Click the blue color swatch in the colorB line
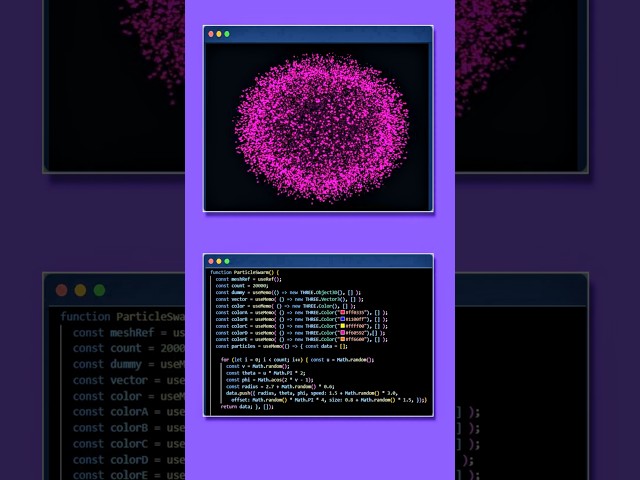This screenshot has width=640, height=480. coord(342,319)
